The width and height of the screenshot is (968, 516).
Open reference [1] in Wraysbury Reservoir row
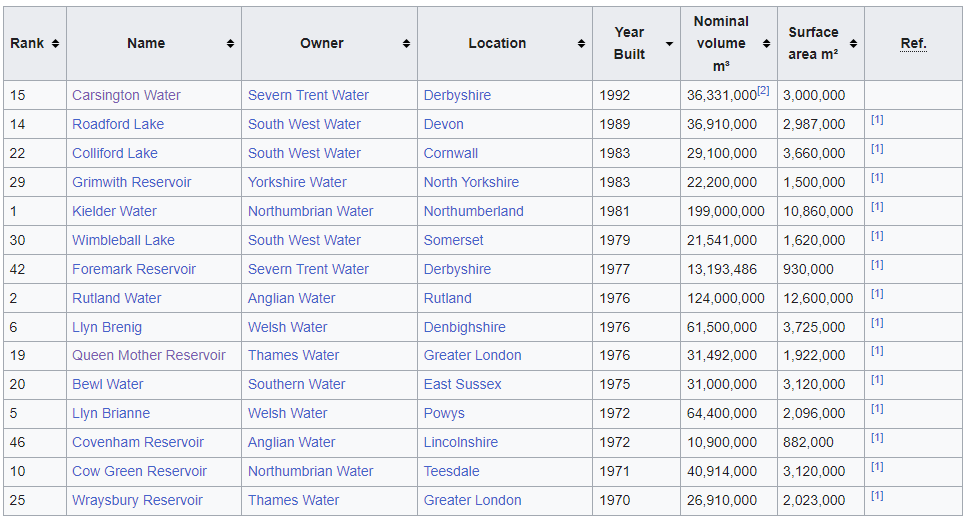(x=877, y=496)
